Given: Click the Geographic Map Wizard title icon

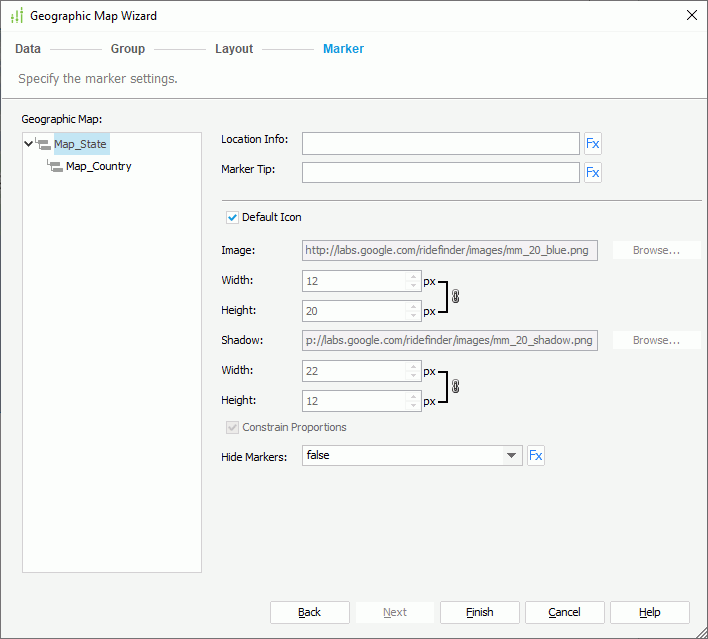Looking at the screenshot, I should (16, 16).
